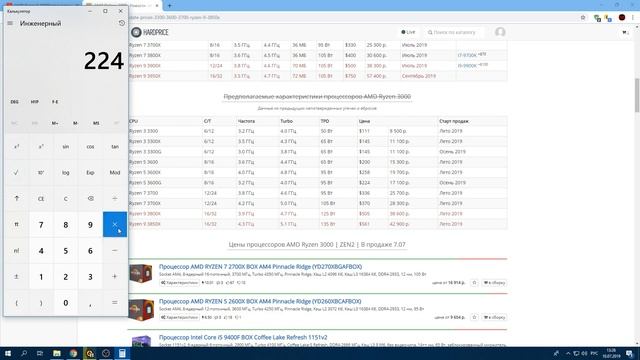Click the cos function button
640x360 pixels.
(90, 147)
